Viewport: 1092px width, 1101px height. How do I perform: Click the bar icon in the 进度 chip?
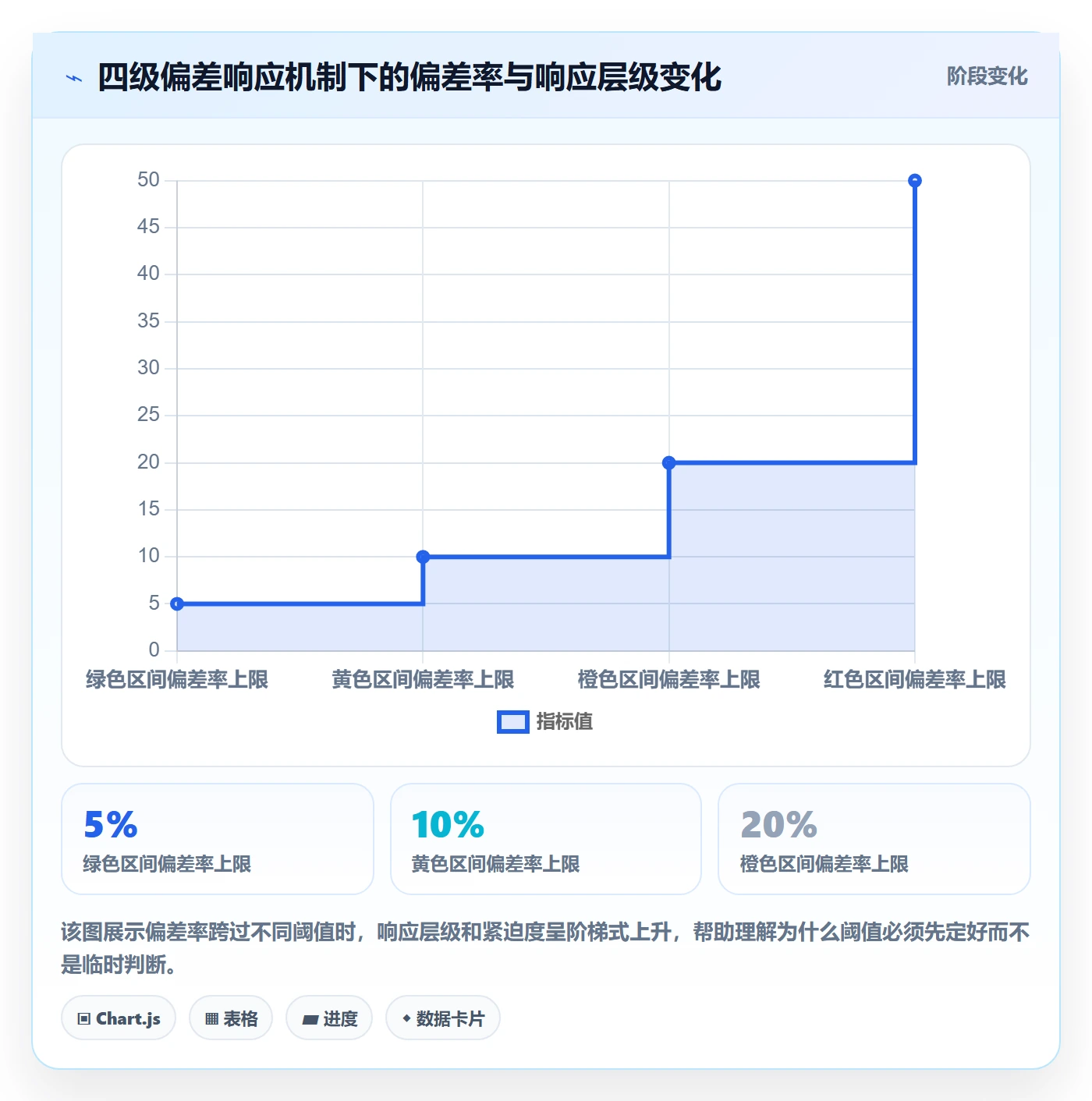point(310,1019)
